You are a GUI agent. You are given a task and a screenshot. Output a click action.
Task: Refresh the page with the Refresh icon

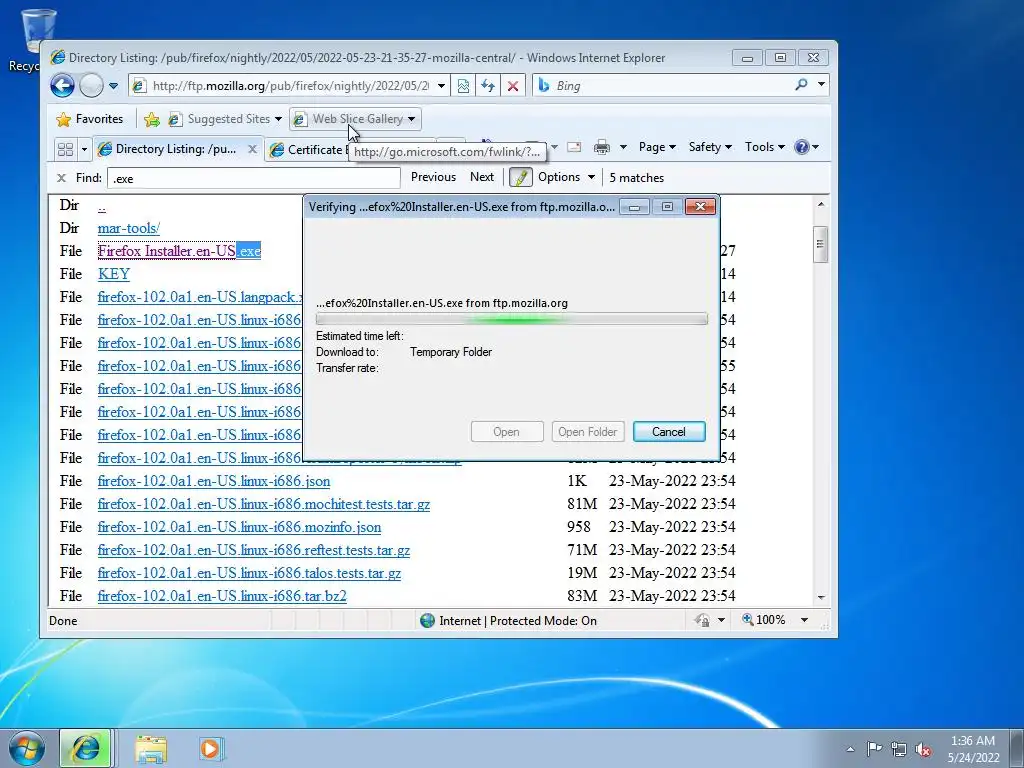488,86
